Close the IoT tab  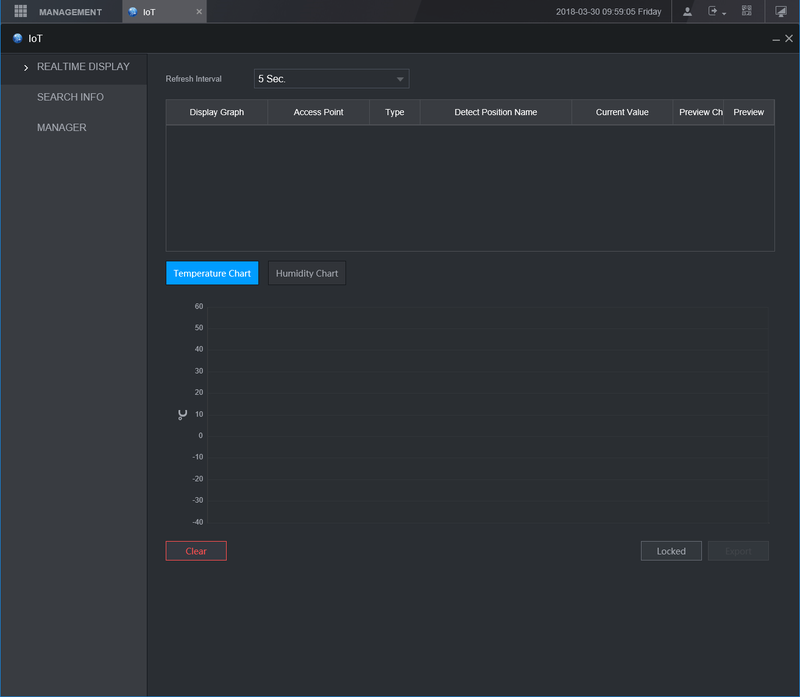(199, 12)
